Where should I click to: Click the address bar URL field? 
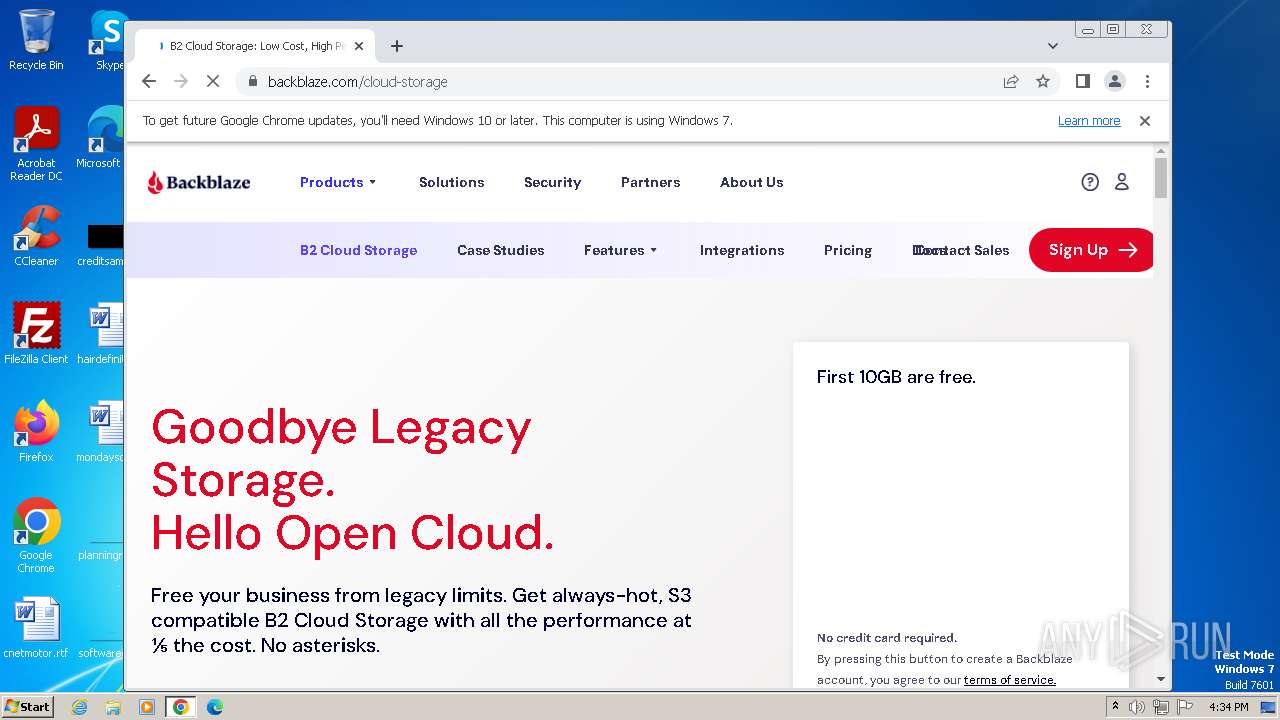620,82
